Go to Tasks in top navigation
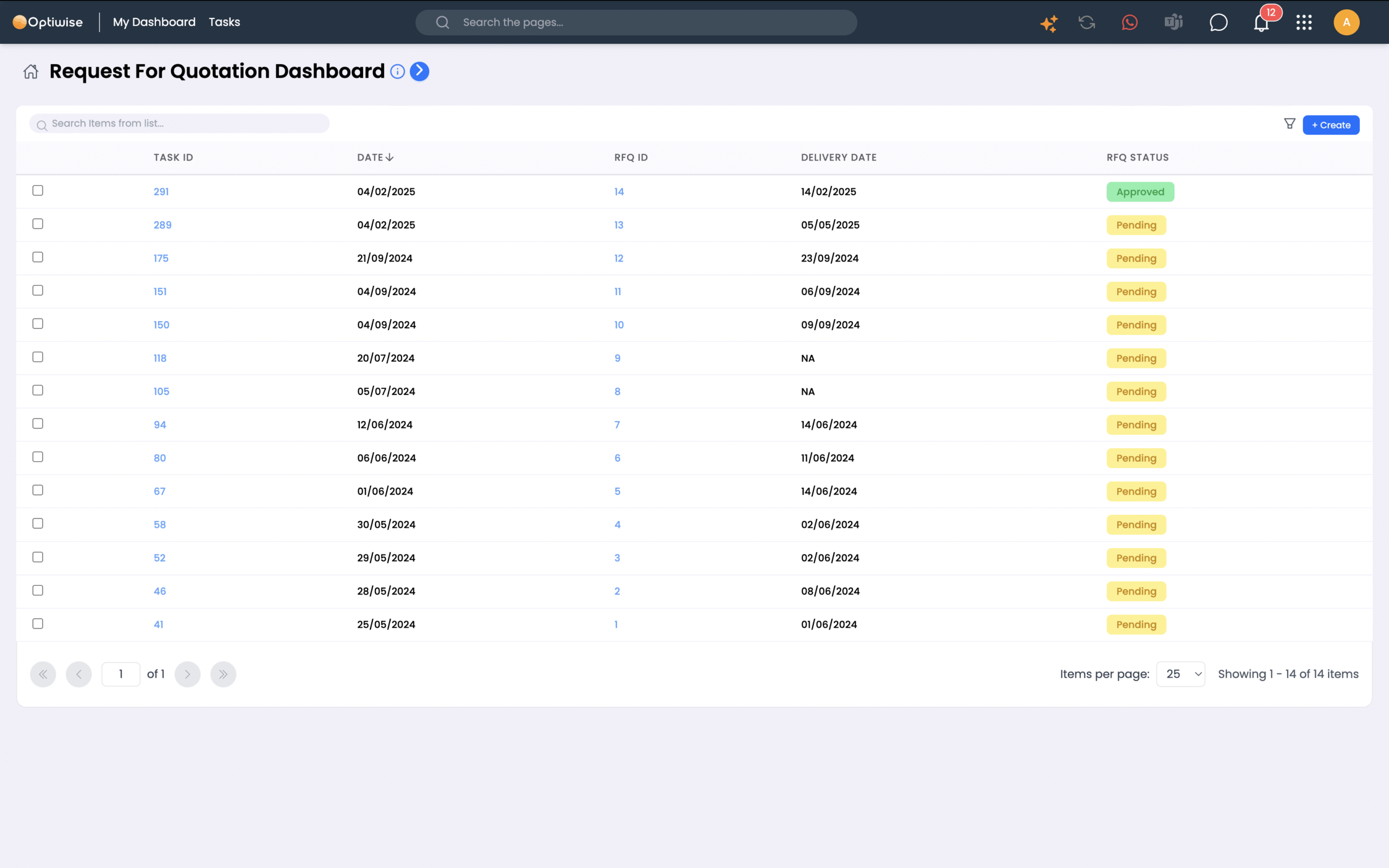This screenshot has width=1389, height=868. click(x=224, y=22)
